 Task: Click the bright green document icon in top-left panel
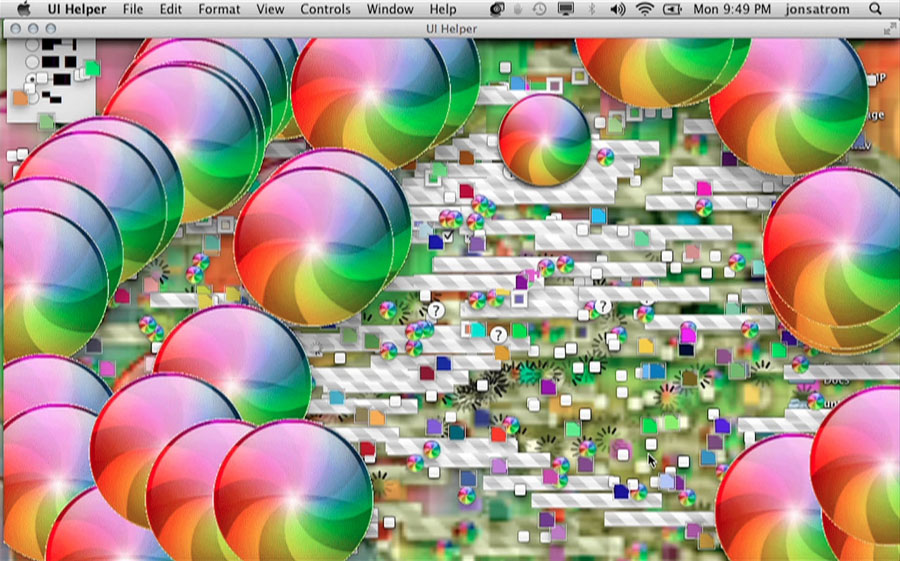point(91,68)
